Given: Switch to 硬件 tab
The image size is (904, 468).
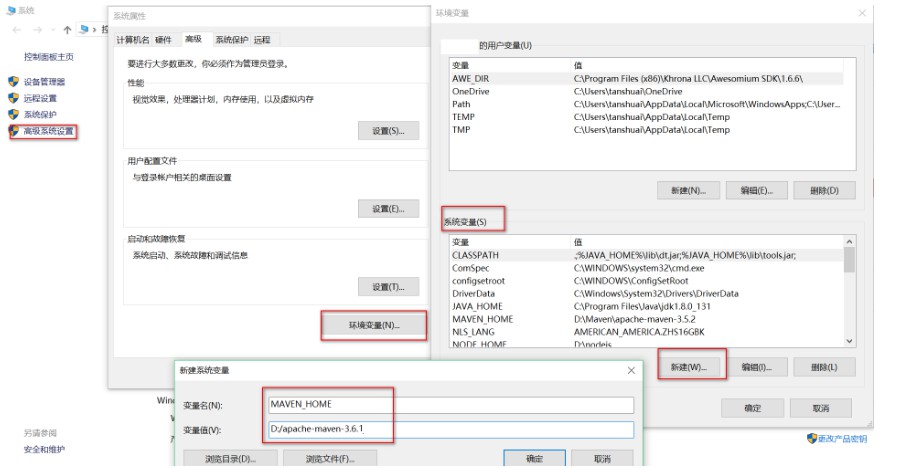Looking at the screenshot, I should (x=164, y=39).
